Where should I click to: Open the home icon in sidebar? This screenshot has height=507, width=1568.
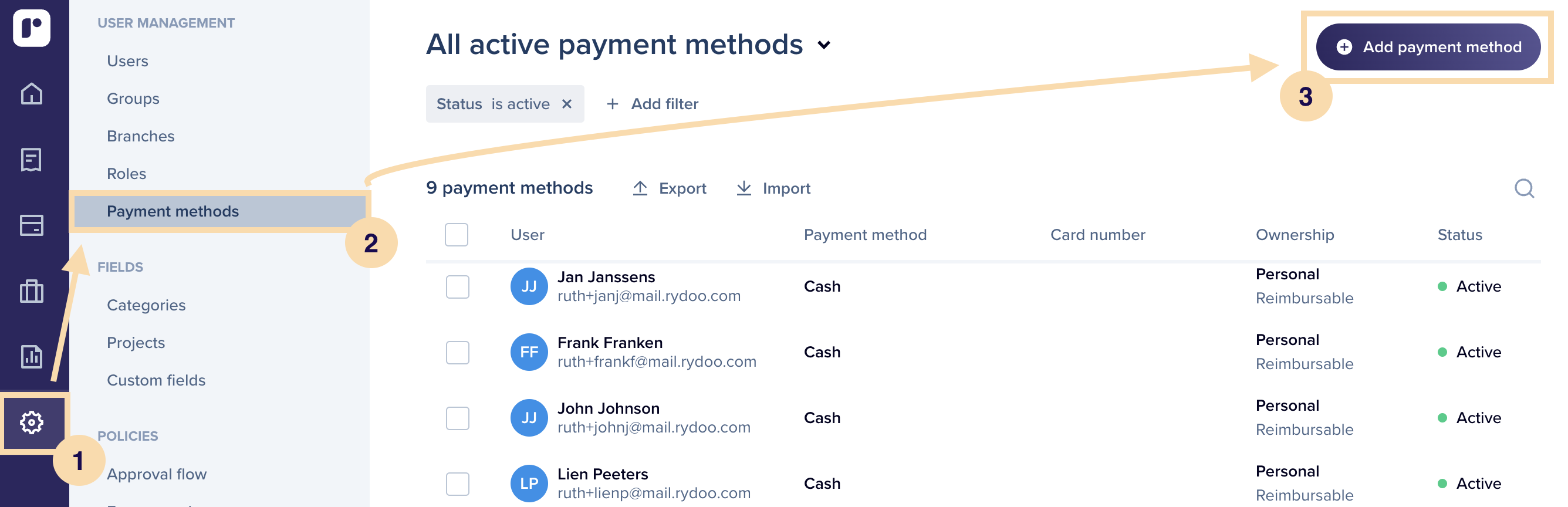pos(32,94)
